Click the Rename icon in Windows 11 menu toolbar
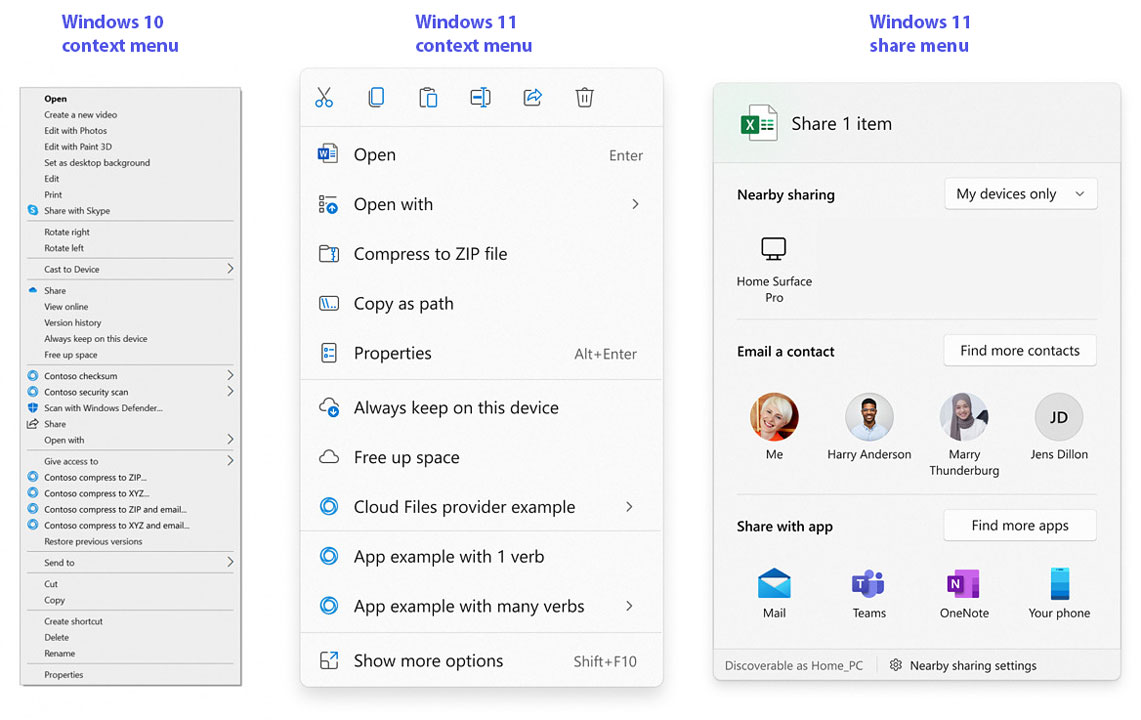The height and width of the screenshot is (720, 1141). (480, 98)
